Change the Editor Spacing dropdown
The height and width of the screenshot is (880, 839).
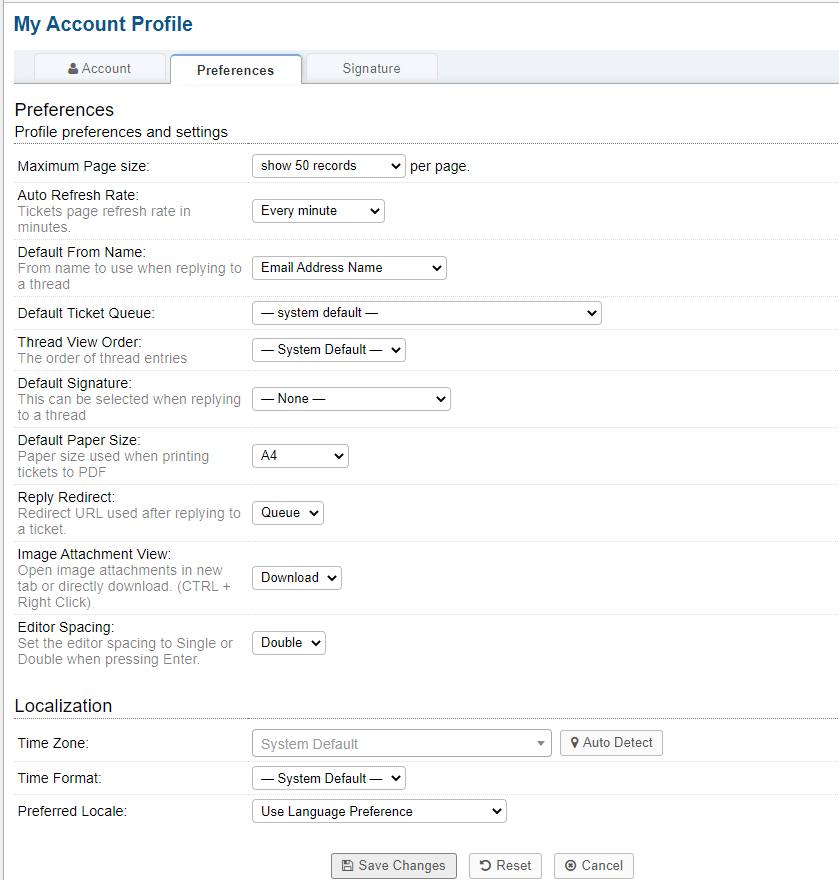click(x=288, y=643)
